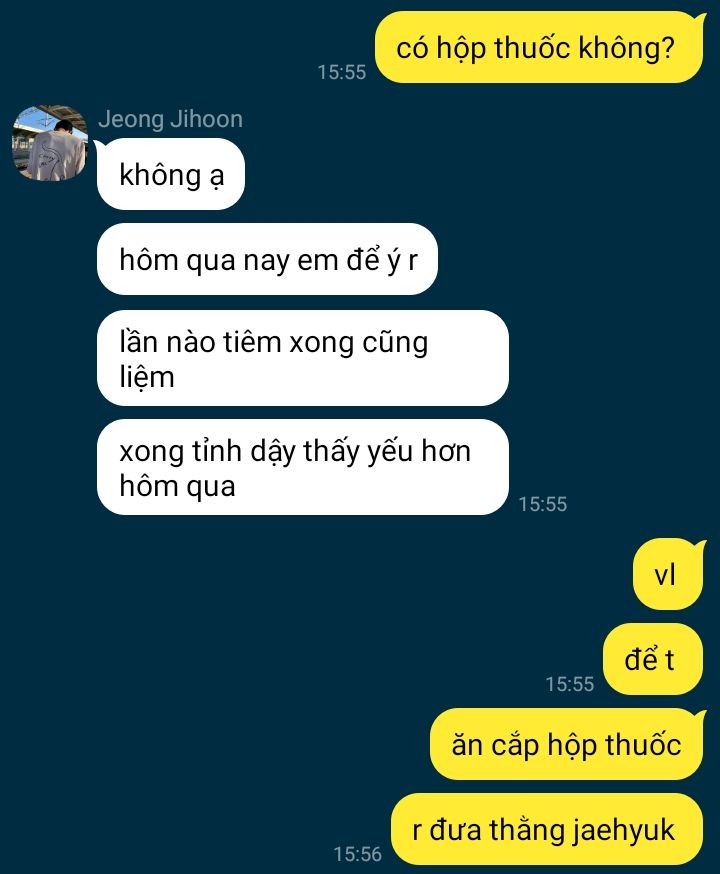The image size is (720, 874).
Task: Select the 'lần nào tiêm xong cũng liệm' bubble
Action: (x=303, y=358)
